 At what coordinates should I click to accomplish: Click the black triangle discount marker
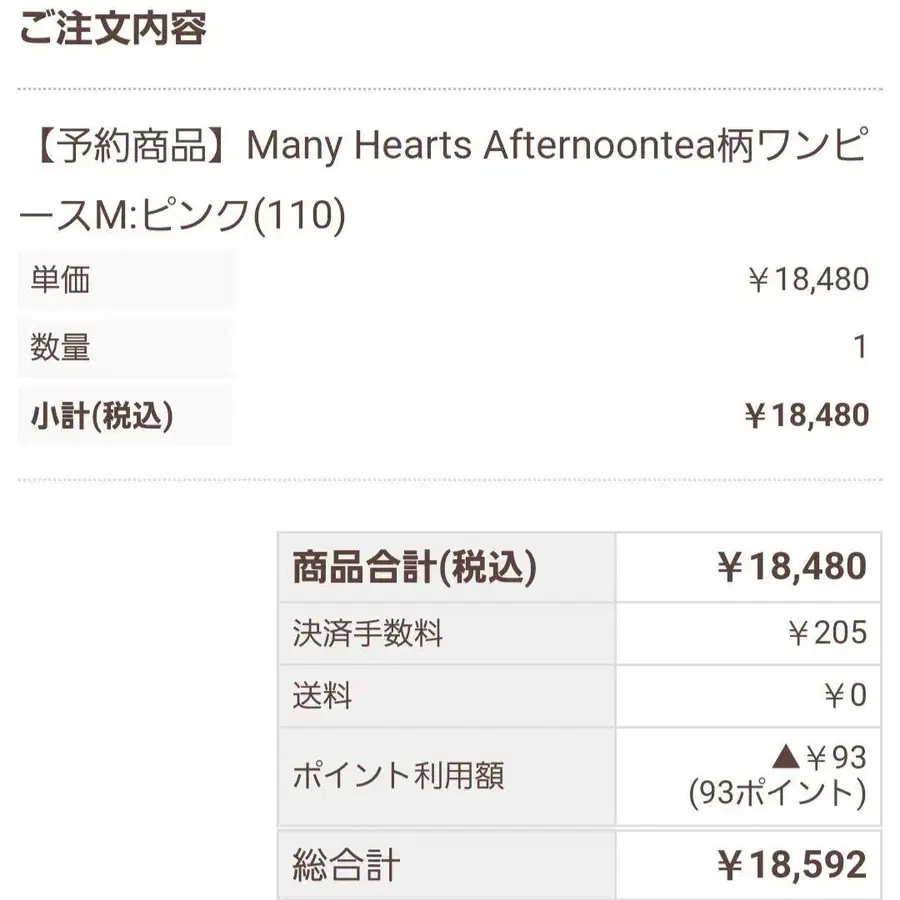786,757
